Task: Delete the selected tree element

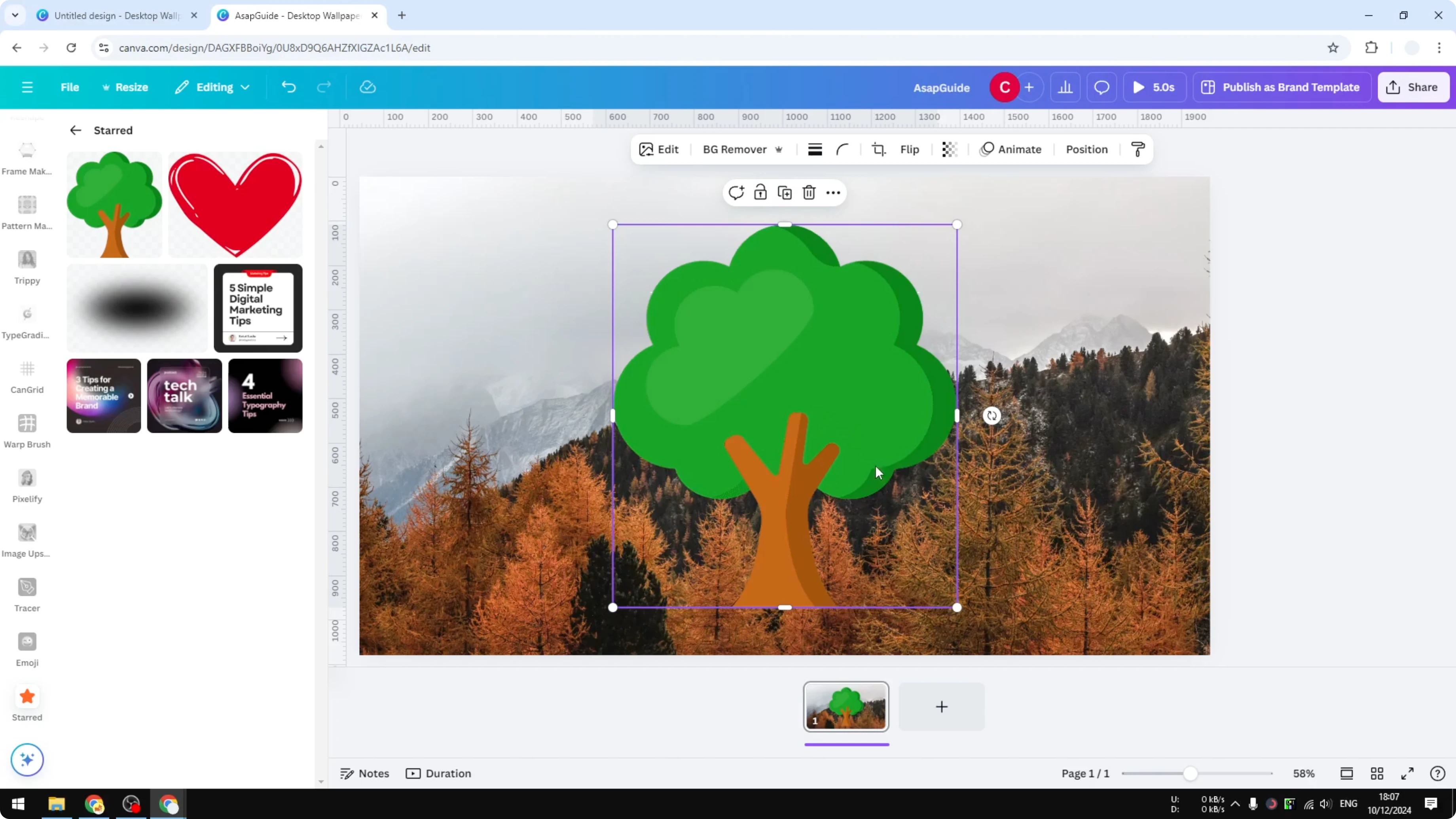Action: pyautogui.click(x=809, y=192)
